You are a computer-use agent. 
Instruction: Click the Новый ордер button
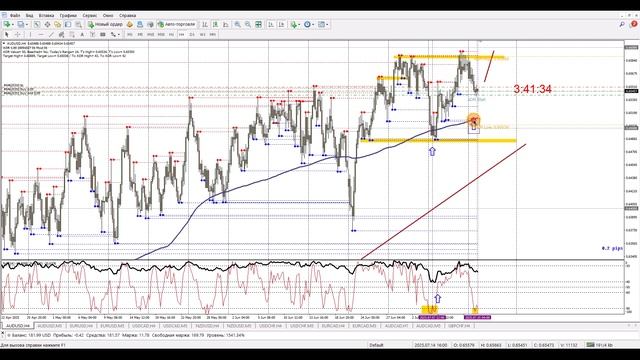click(x=105, y=24)
